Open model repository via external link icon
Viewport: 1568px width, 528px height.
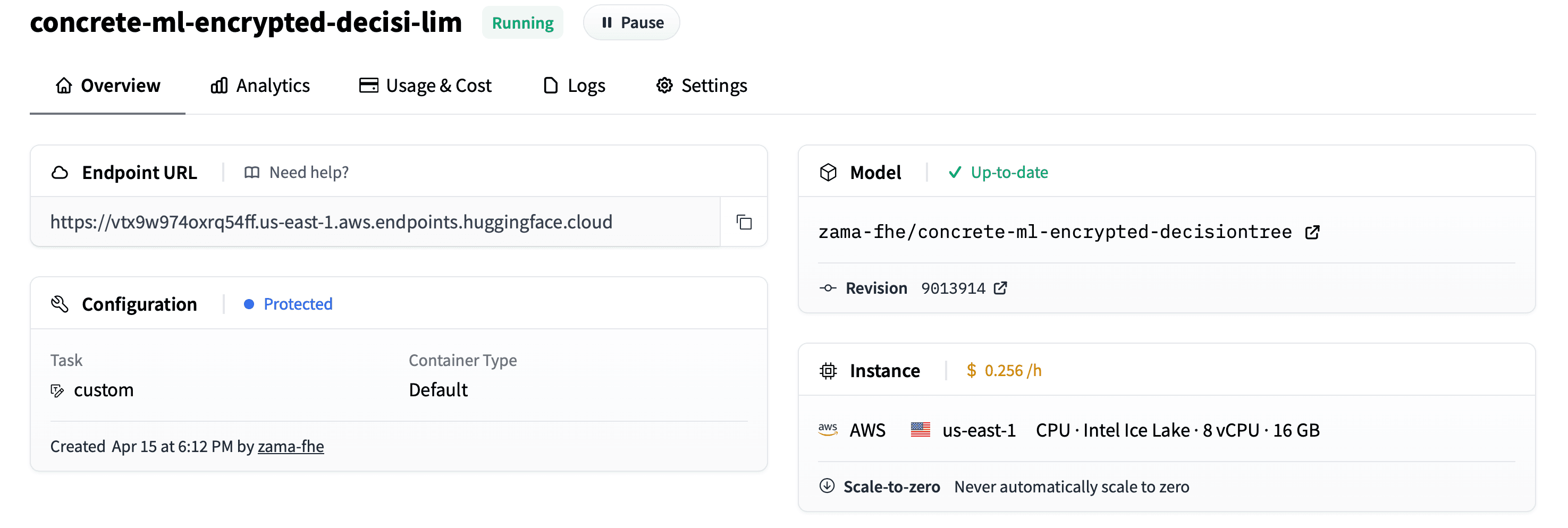click(1312, 232)
